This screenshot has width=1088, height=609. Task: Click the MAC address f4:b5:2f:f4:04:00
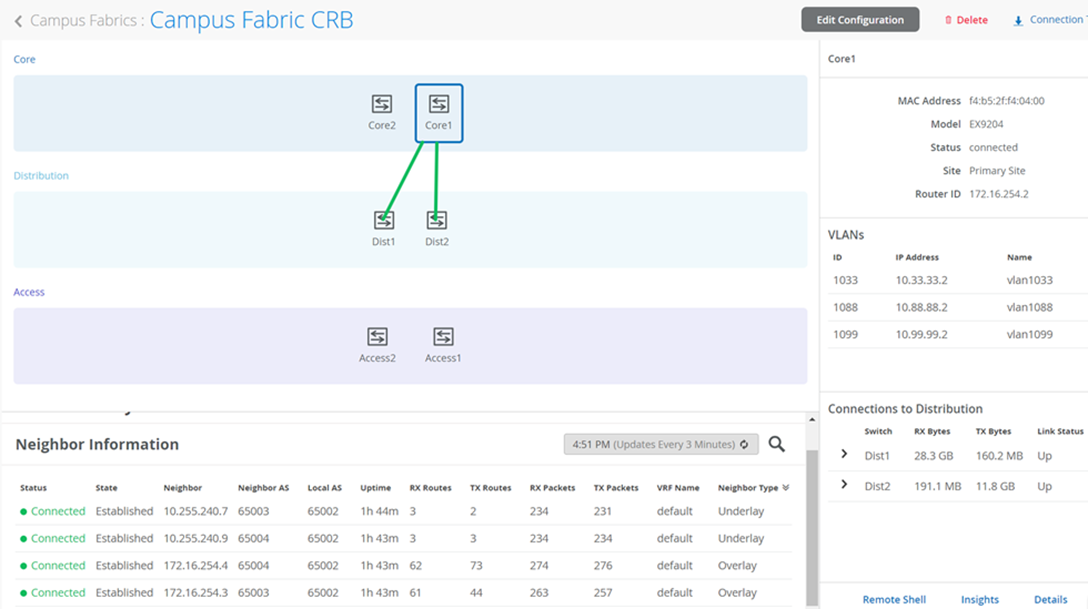pyautogui.click(x=1007, y=101)
